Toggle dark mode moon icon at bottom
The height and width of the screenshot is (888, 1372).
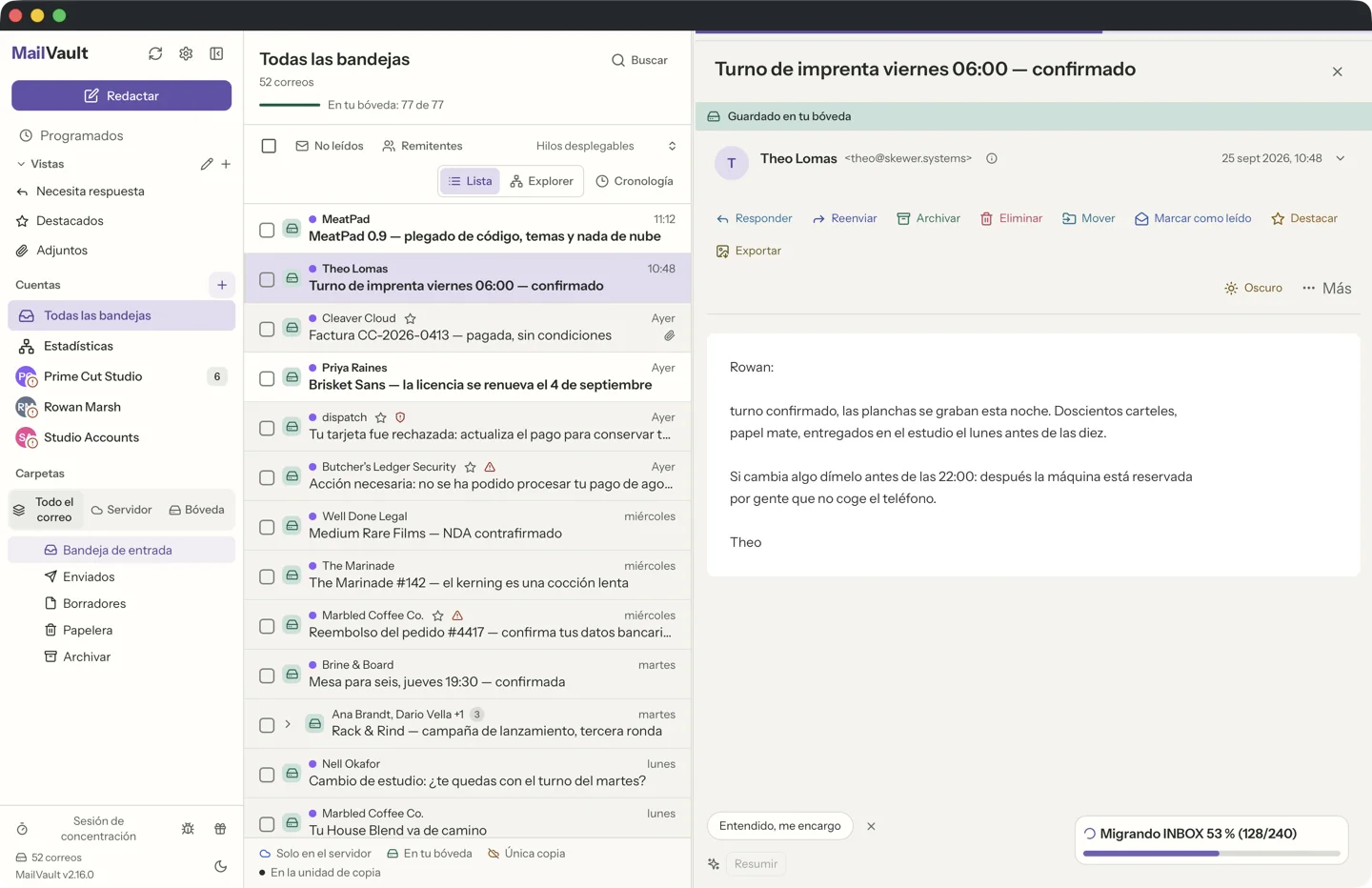tap(220, 866)
